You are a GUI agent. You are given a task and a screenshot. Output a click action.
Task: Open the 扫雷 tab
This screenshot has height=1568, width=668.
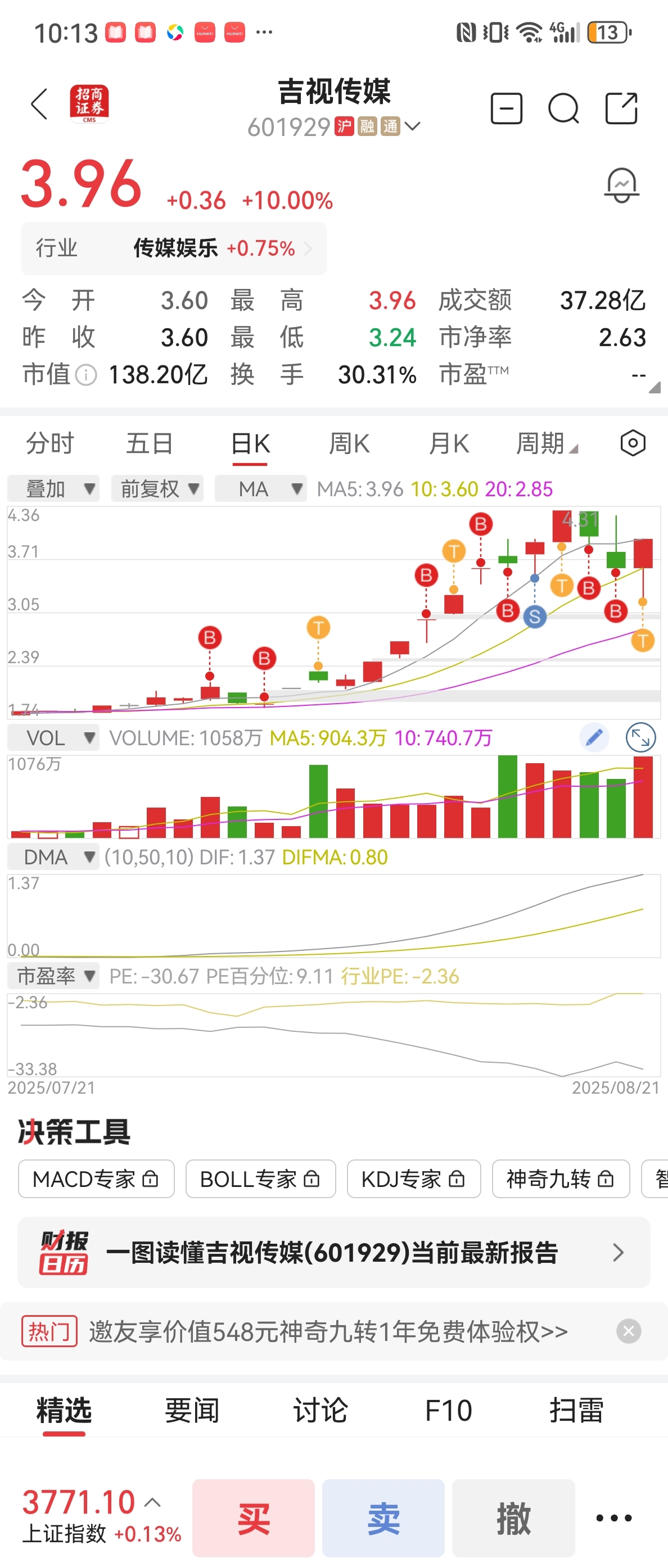[x=576, y=1410]
